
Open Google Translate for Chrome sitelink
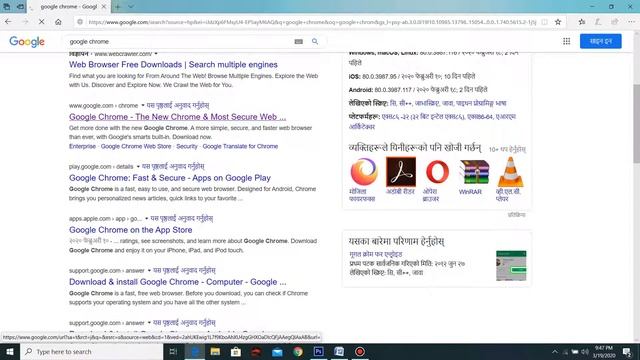(x=240, y=146)
